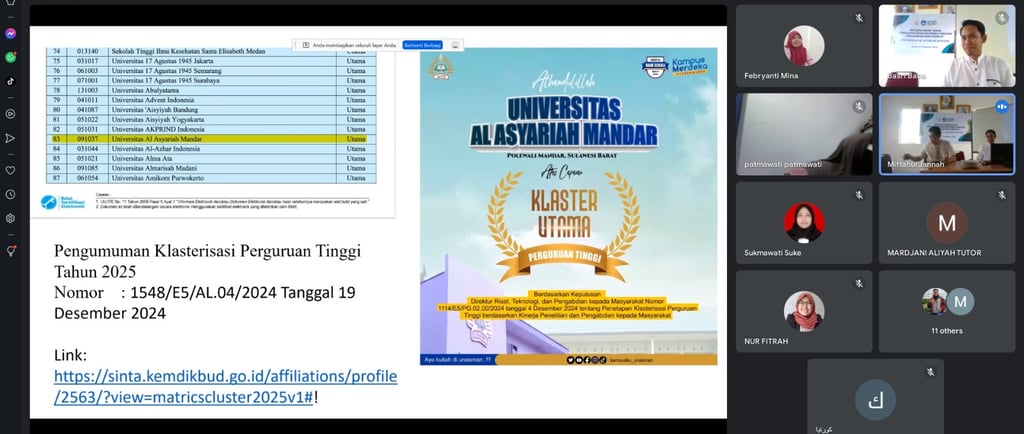Image resolution: width=1024 pixels, height=434 pixels.
Task: Open TikTok in the browser sidebar
Action: click(10, 81)
